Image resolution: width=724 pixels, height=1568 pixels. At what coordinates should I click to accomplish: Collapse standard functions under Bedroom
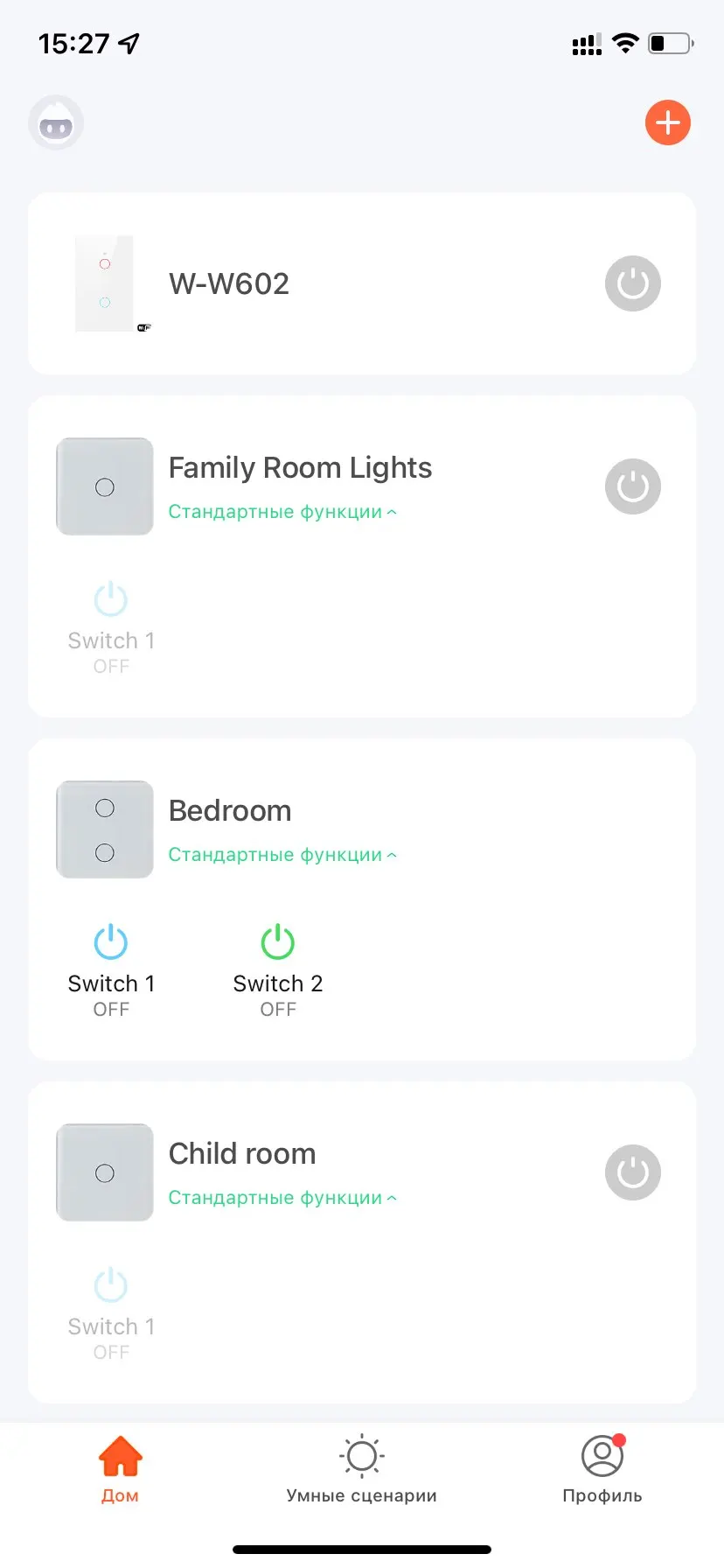282,855
